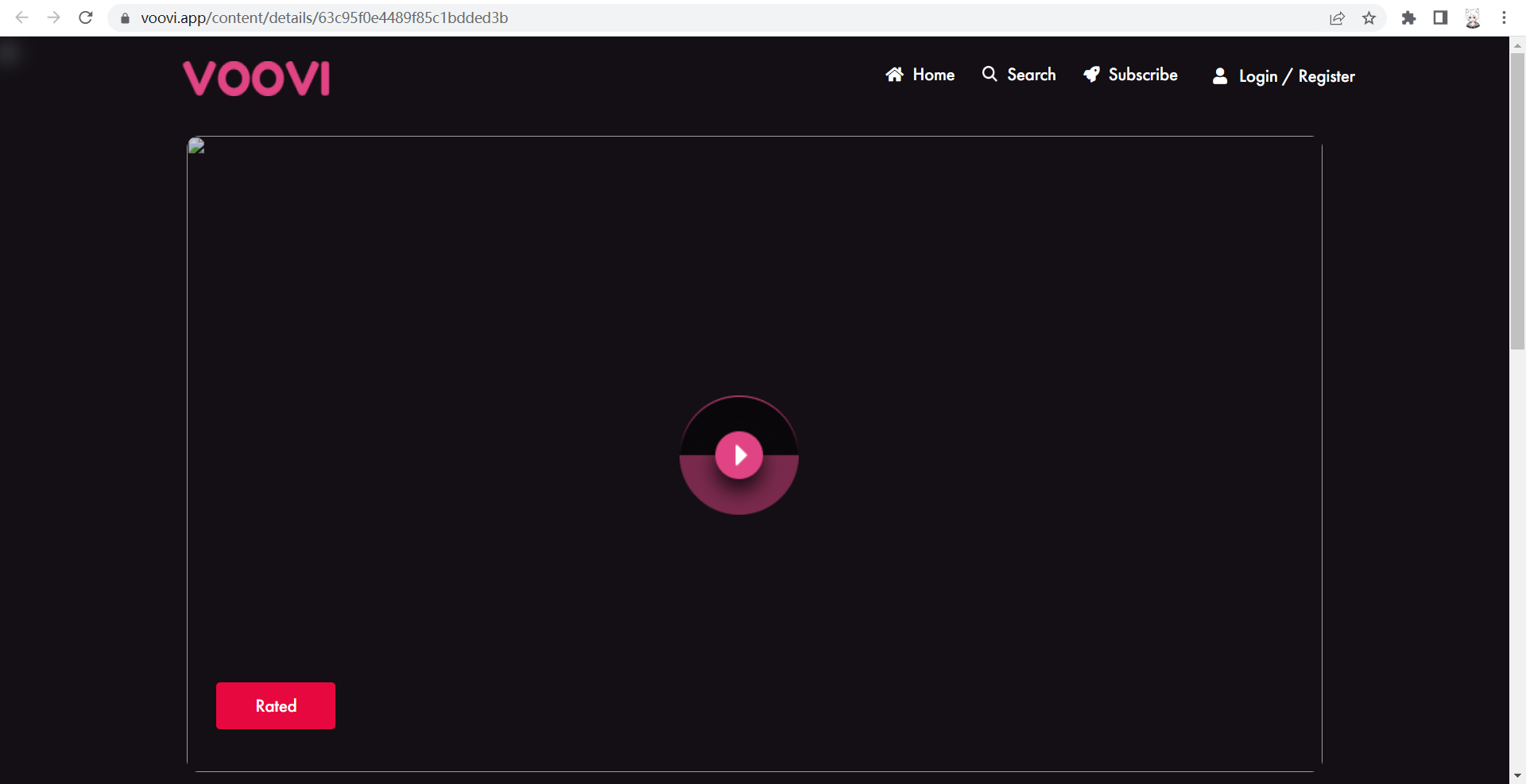
Task: Share this page
Action: tap(1337, 17)
